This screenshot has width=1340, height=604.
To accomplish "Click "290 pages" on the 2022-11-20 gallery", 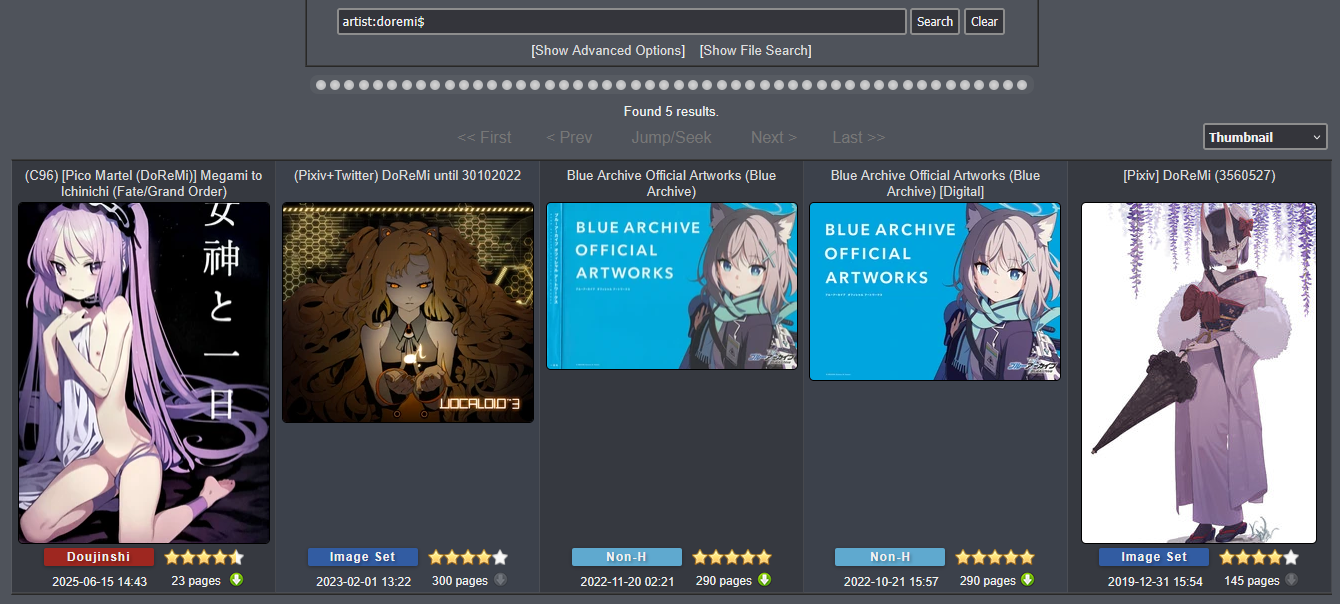I will pos(724,580).
